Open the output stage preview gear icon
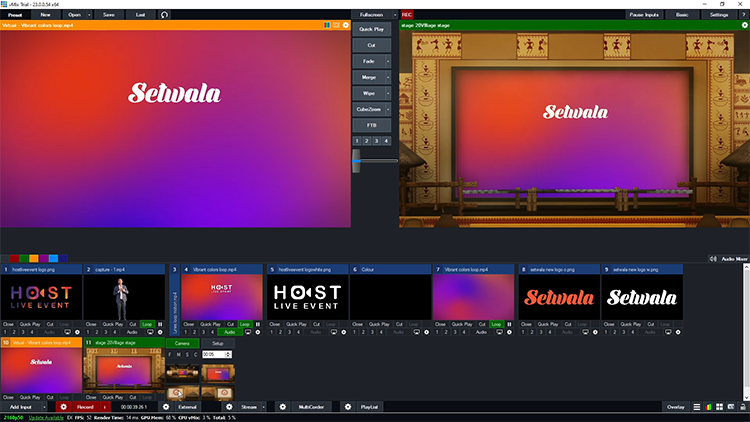Image resolution: width=750 pixels, height=422 pixels. [742, 25]
